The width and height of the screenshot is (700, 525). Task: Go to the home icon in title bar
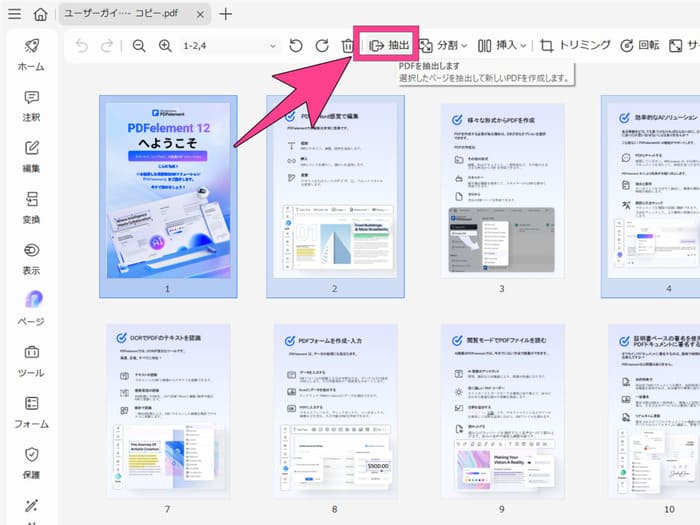click(x=40, y=14)
